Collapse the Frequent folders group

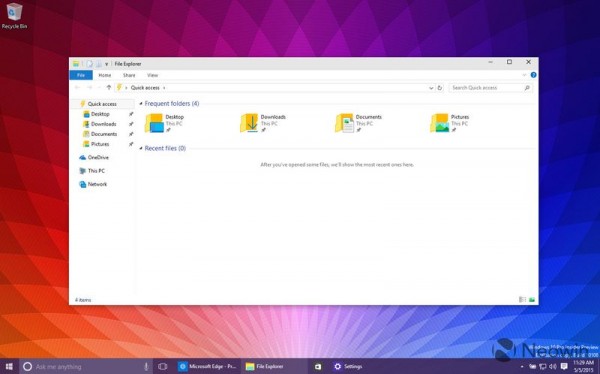click(141, 104)
